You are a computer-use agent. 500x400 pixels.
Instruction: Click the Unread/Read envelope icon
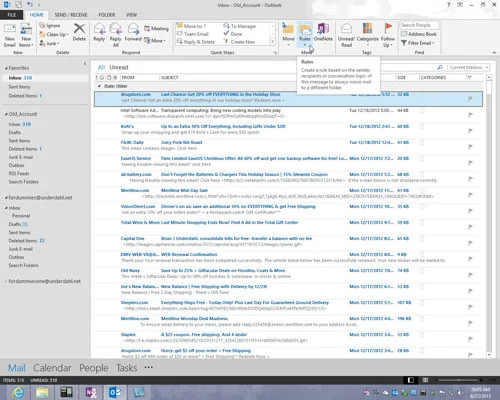[x=346, y=29]
